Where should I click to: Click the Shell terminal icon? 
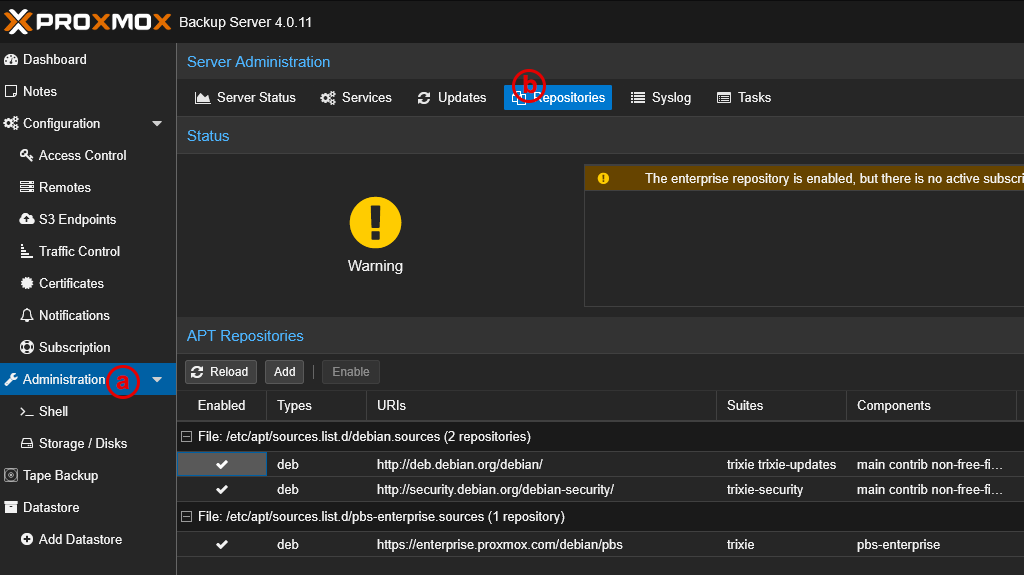pyautogui.click(x=27, y=412)
